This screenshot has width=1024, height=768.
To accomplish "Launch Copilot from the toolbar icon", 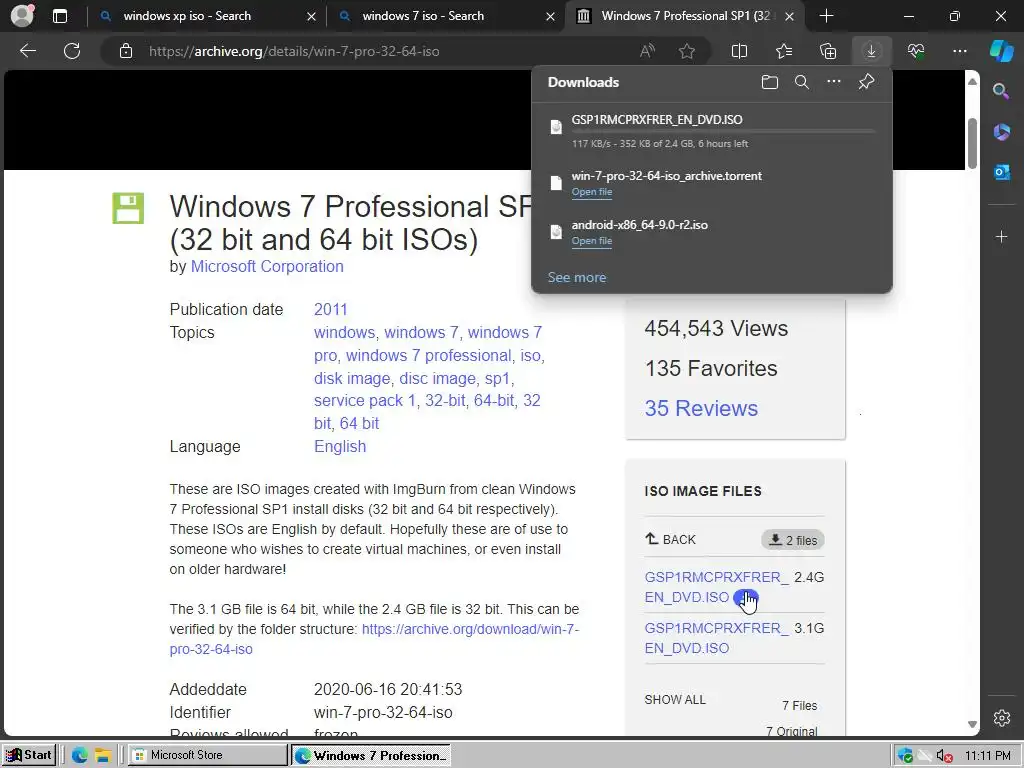I will point(1001,51).
